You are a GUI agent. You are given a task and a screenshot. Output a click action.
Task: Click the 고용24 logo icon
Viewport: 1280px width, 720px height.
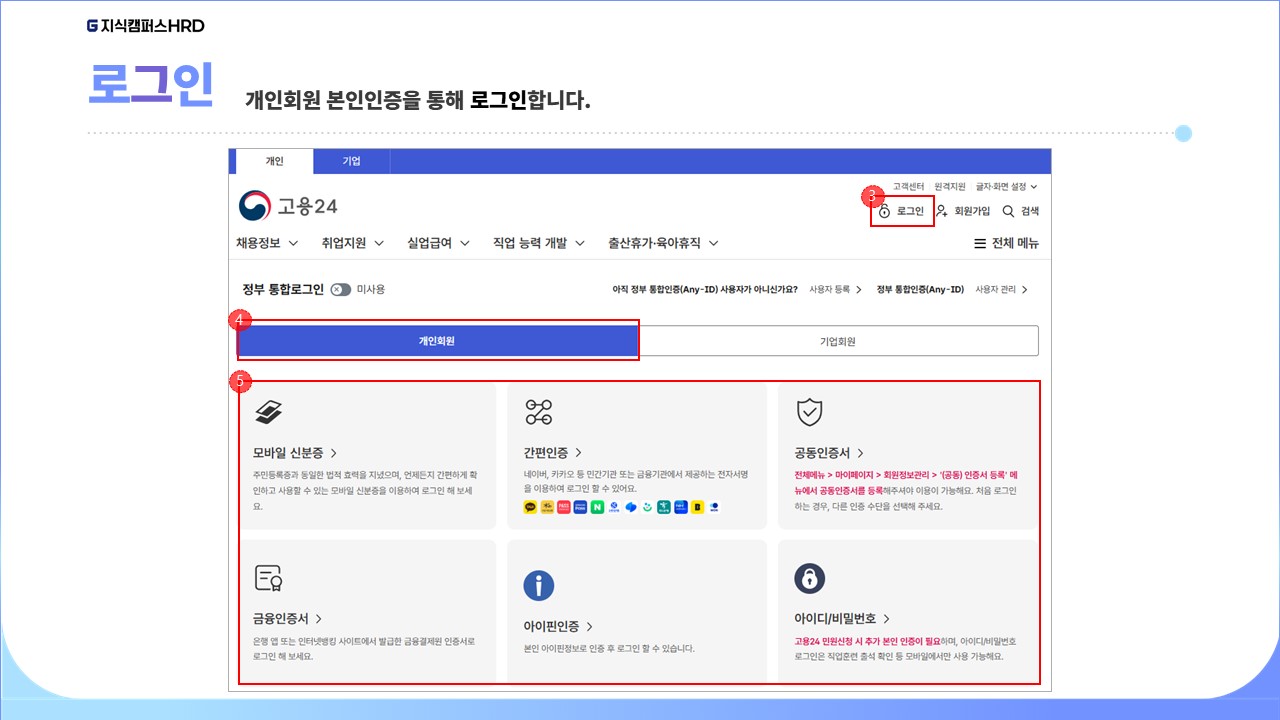[255, 206]
